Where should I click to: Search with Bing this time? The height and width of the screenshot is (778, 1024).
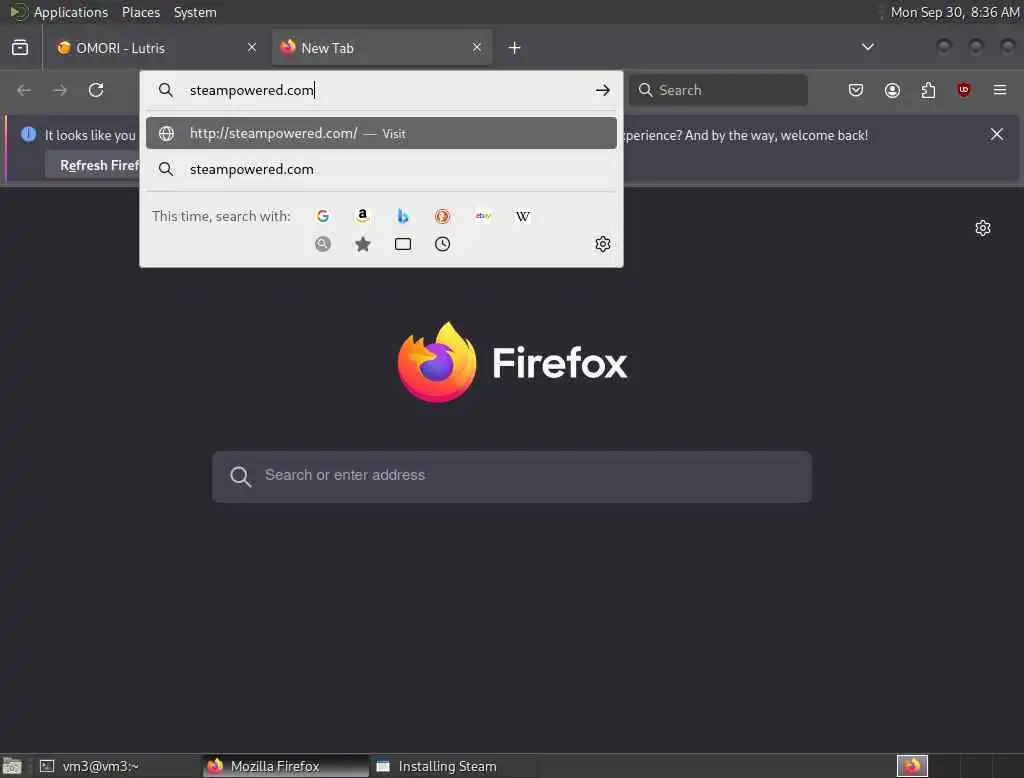[403, 216]
